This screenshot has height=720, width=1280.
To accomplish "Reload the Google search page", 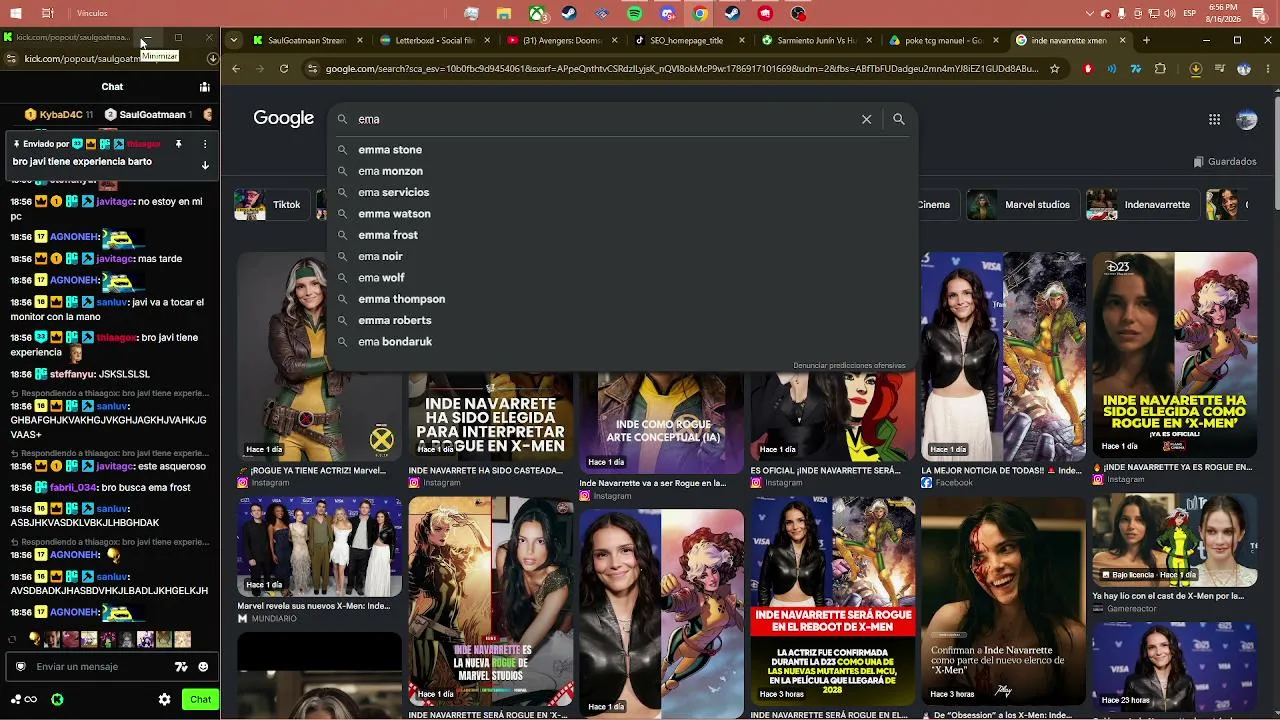I will tap(284, 69).
